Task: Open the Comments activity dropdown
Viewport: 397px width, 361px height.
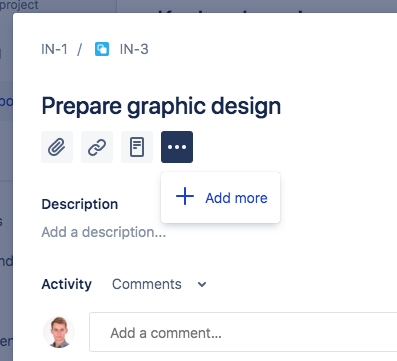Action: point(159,284)
